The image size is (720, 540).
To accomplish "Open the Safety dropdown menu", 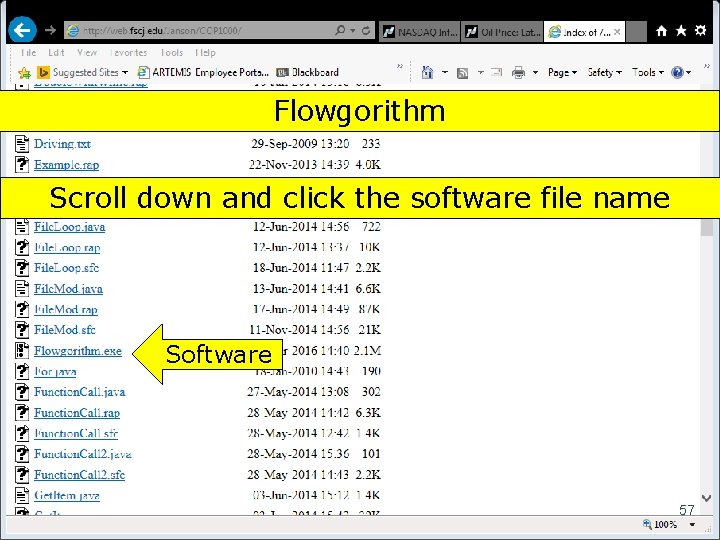I will [604, 73].
